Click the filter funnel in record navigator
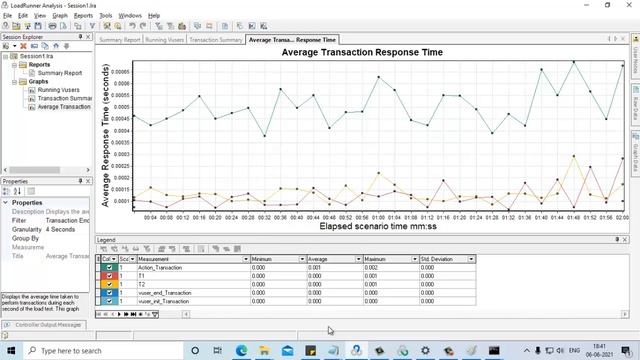This screenshot has height=360, width=640. click(155, 314)
